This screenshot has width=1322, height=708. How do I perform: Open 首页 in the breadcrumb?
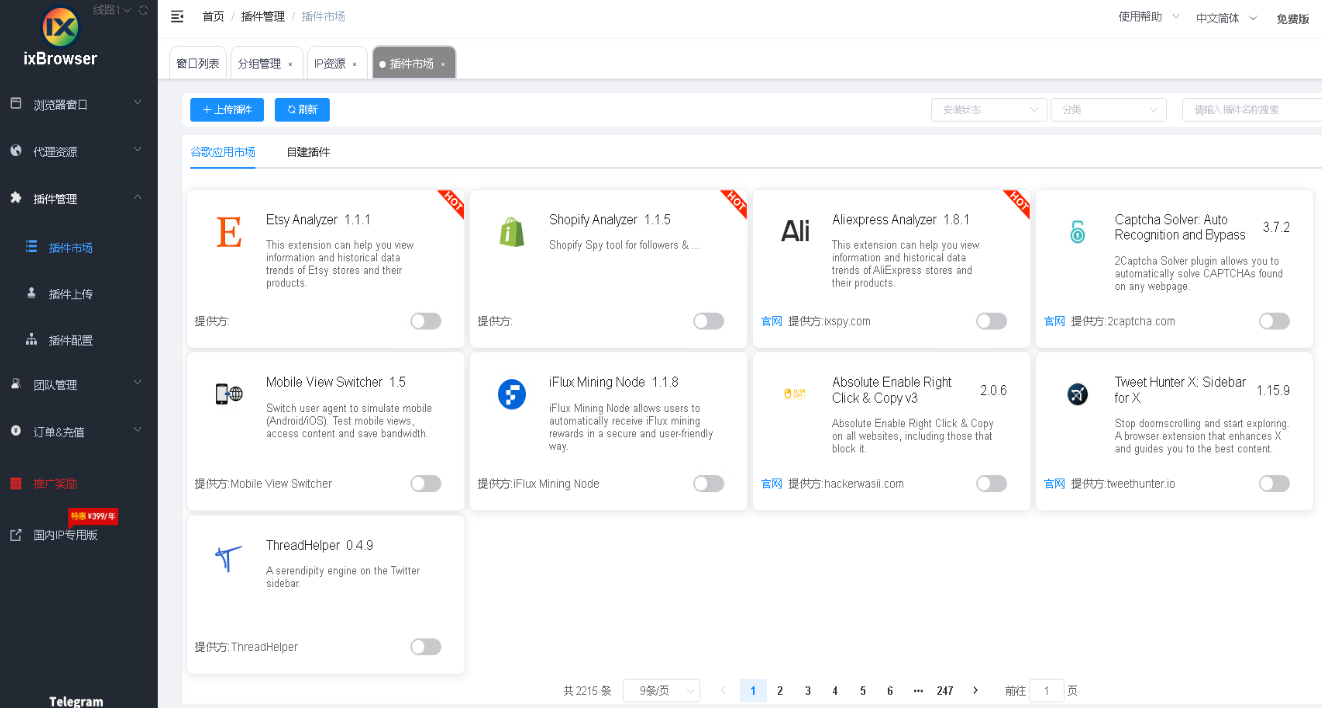[x=213, y=17]
